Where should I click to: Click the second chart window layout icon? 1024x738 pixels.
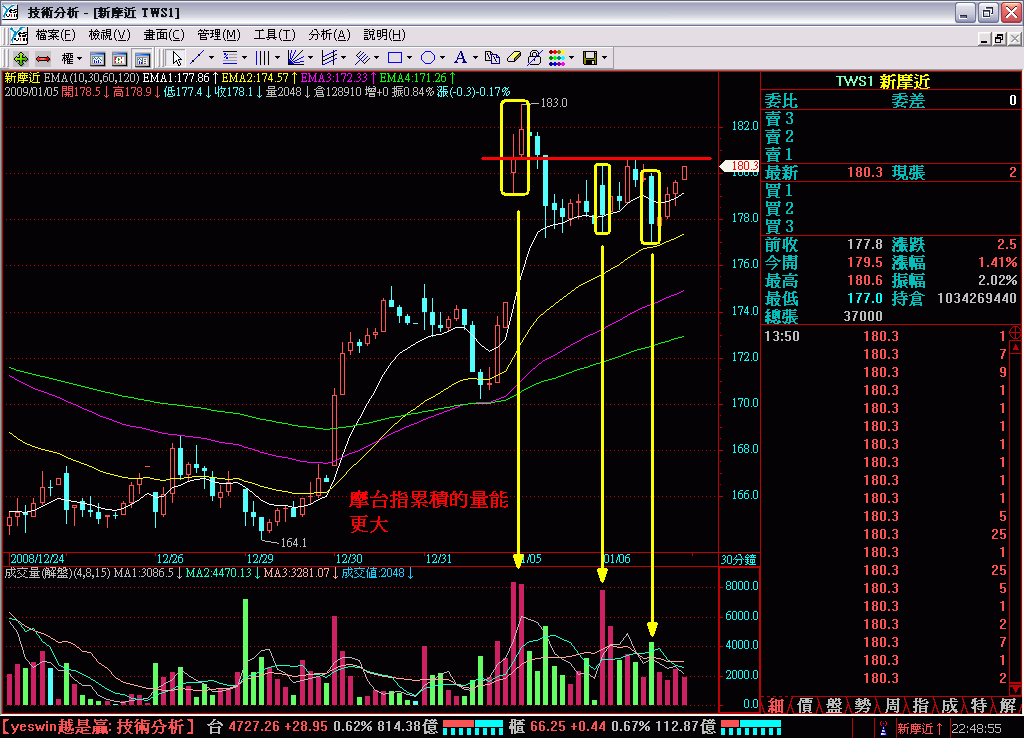(120, 59)
